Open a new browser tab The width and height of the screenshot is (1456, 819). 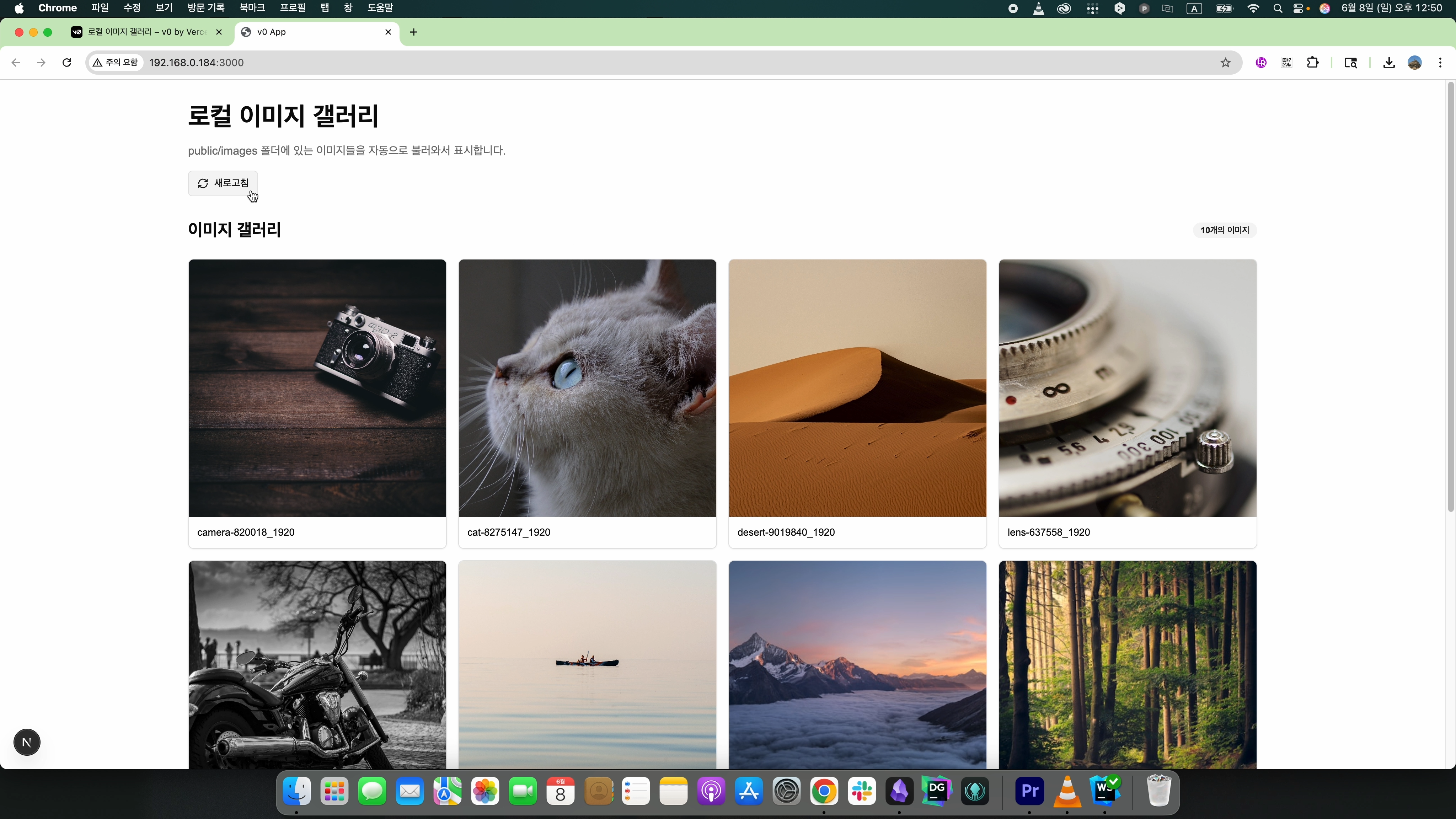(414, 32)
